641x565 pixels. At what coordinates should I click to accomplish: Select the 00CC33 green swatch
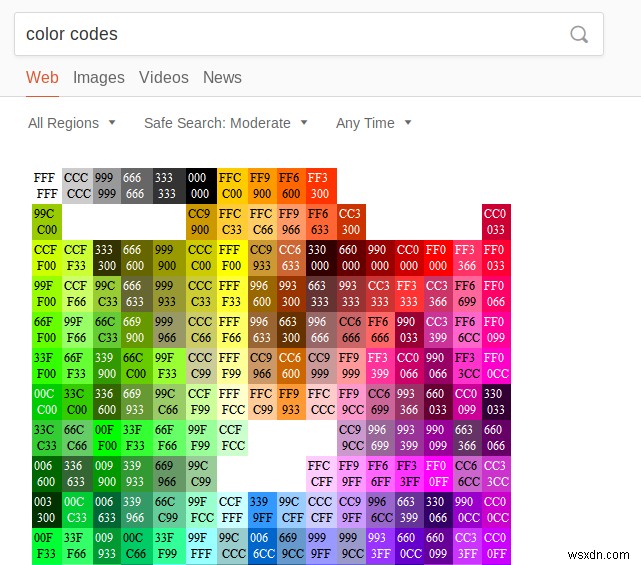coord(77,509)
